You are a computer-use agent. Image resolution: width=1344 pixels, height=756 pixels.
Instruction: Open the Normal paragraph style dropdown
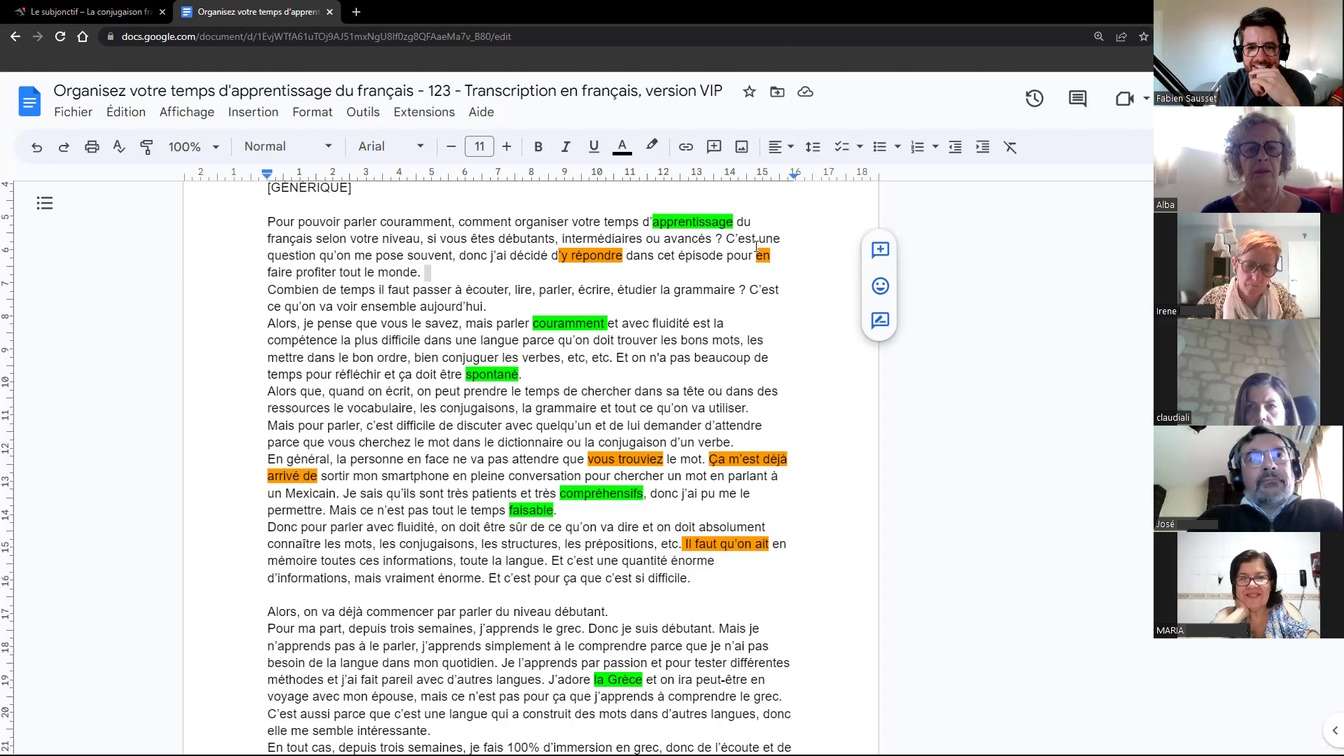point(288,147)
